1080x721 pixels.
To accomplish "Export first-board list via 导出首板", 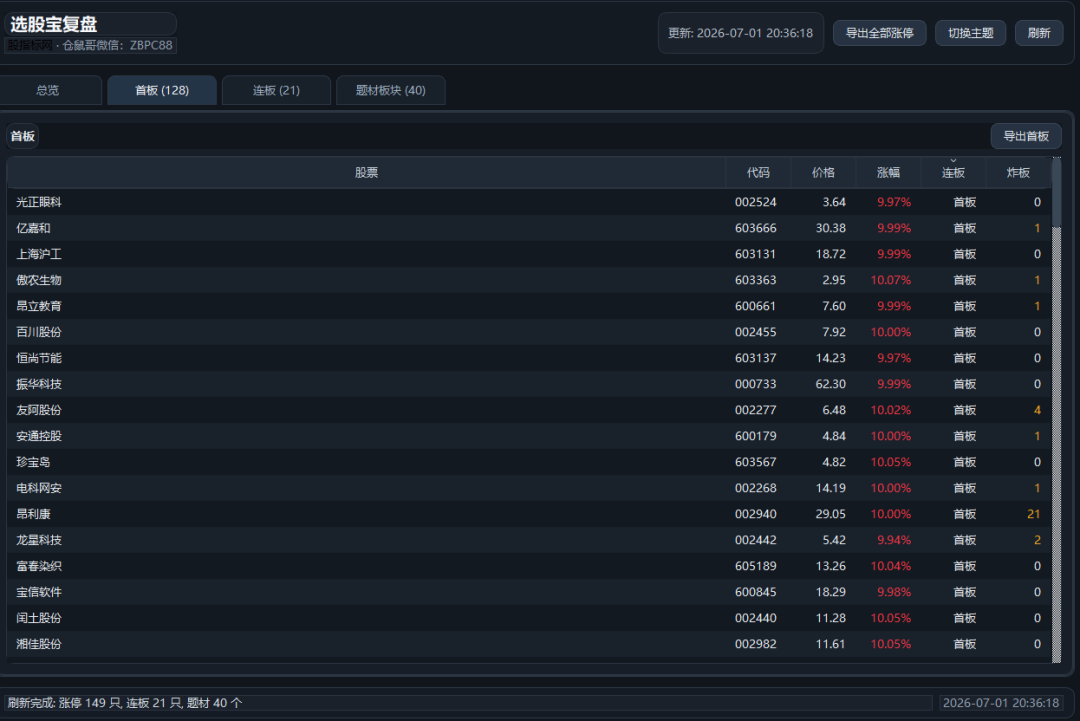I will (x=1026, y=136).
